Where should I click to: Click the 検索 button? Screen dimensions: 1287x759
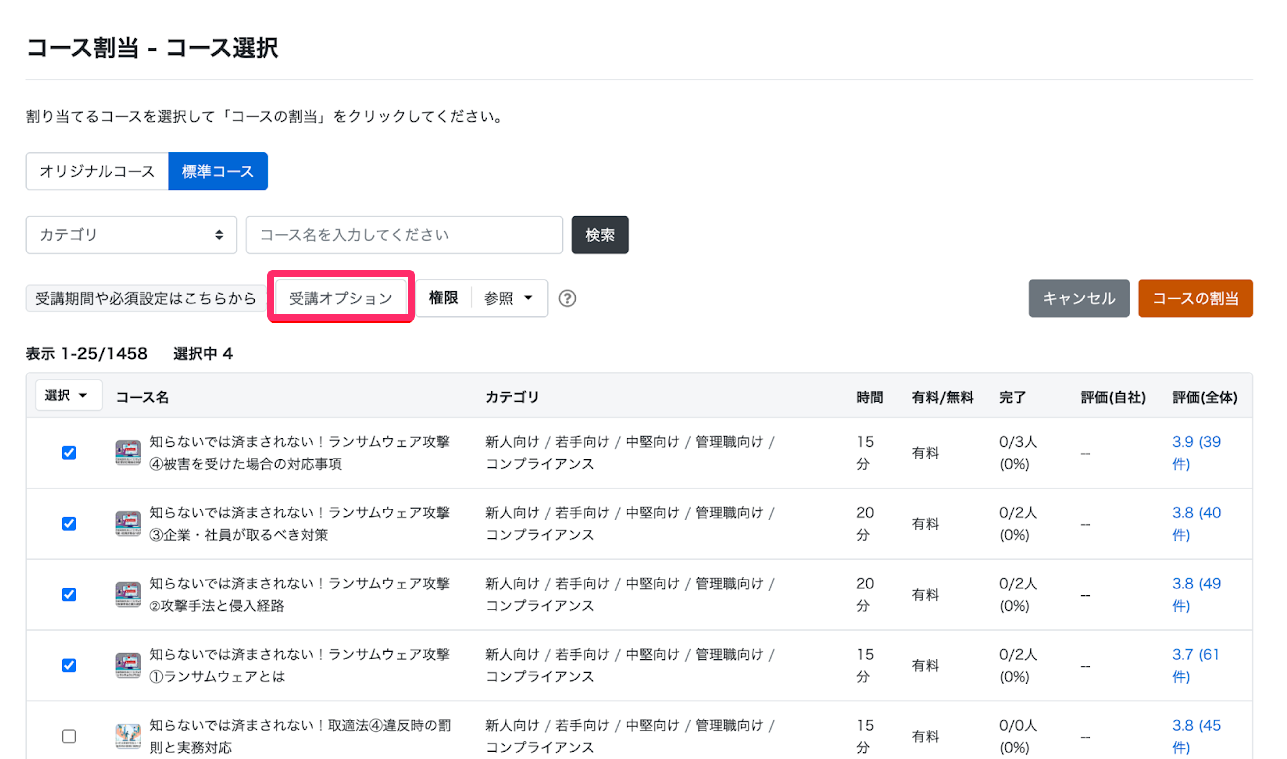(600, 235)
